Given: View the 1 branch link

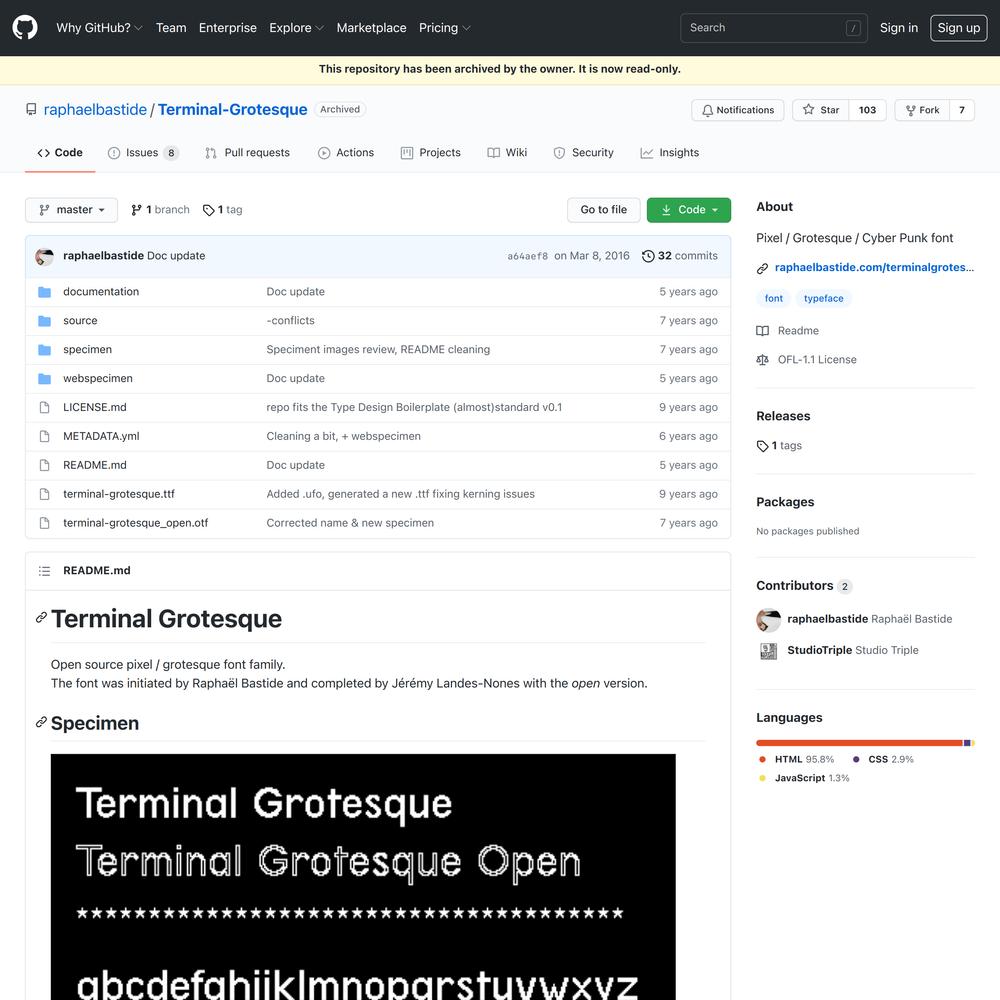Looking at the screenshot, I should coord(160,210).
